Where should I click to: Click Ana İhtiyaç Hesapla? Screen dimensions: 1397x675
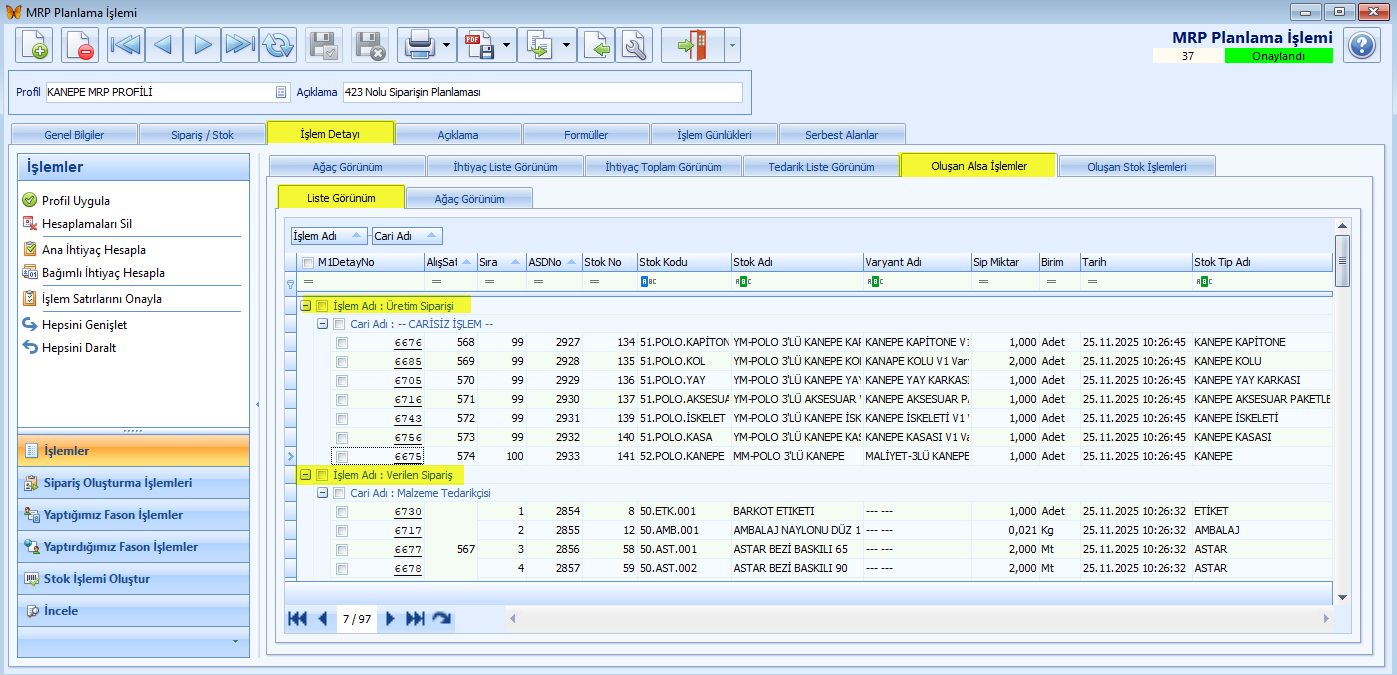[94, 250]
